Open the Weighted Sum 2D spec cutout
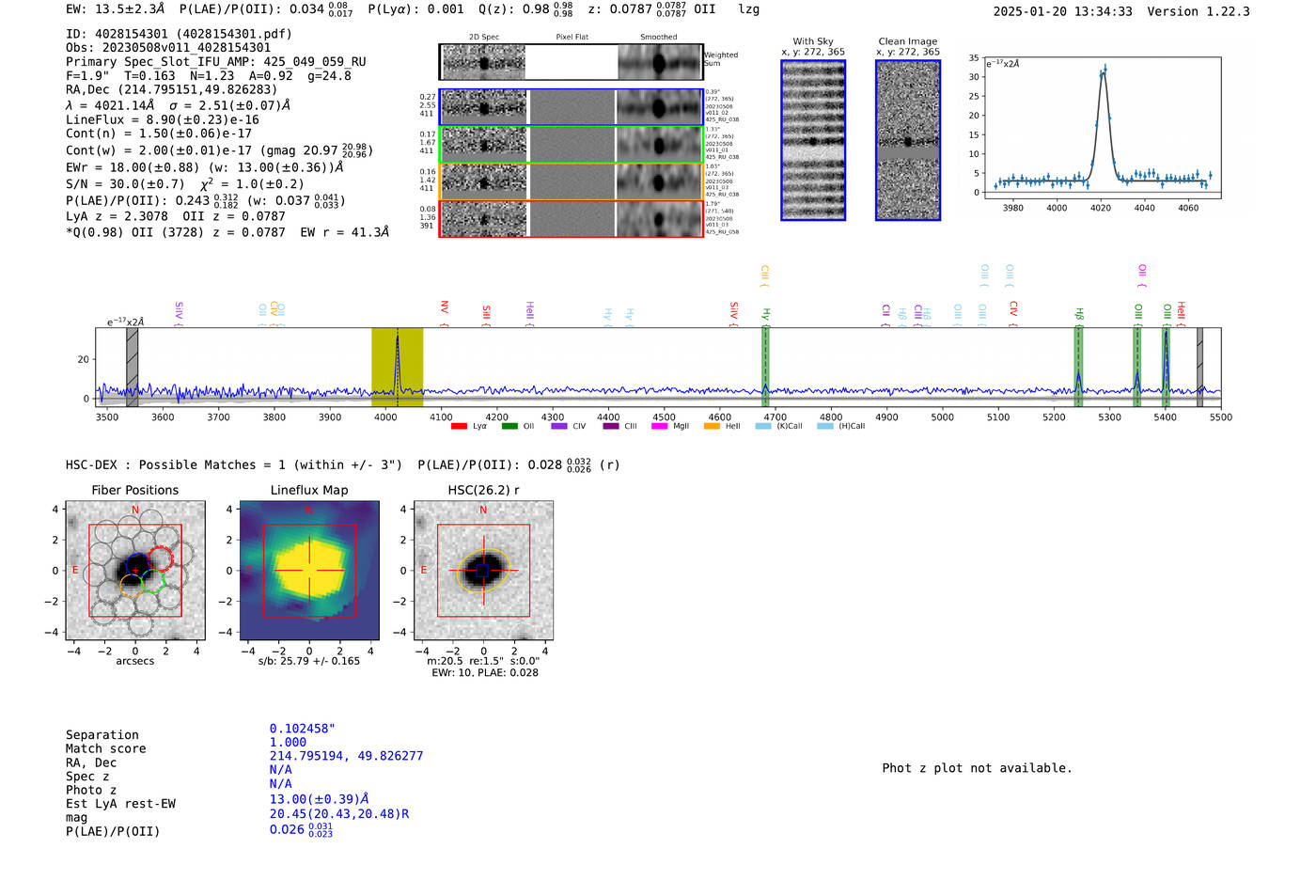 (x=571, y=62)
